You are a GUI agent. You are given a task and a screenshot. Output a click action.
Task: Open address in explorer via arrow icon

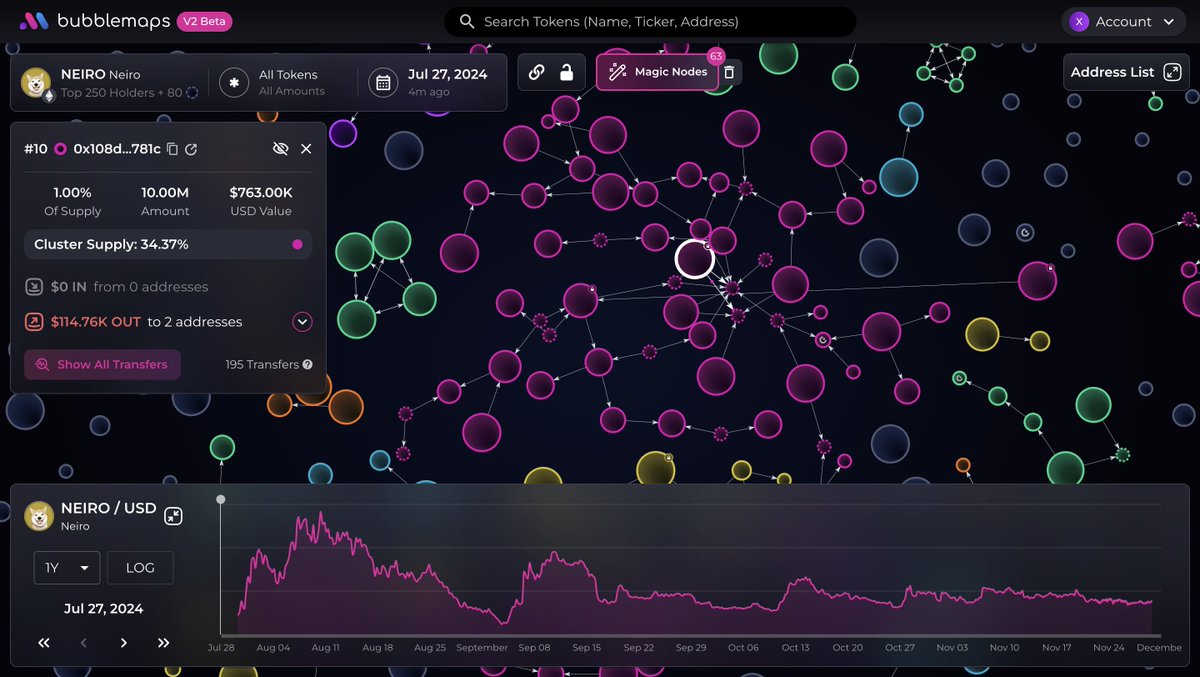point(191,149)
